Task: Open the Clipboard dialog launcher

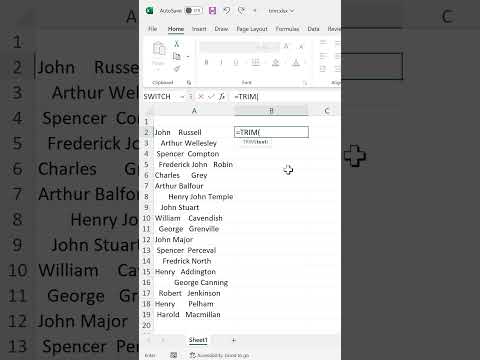Action: (189, 82)
